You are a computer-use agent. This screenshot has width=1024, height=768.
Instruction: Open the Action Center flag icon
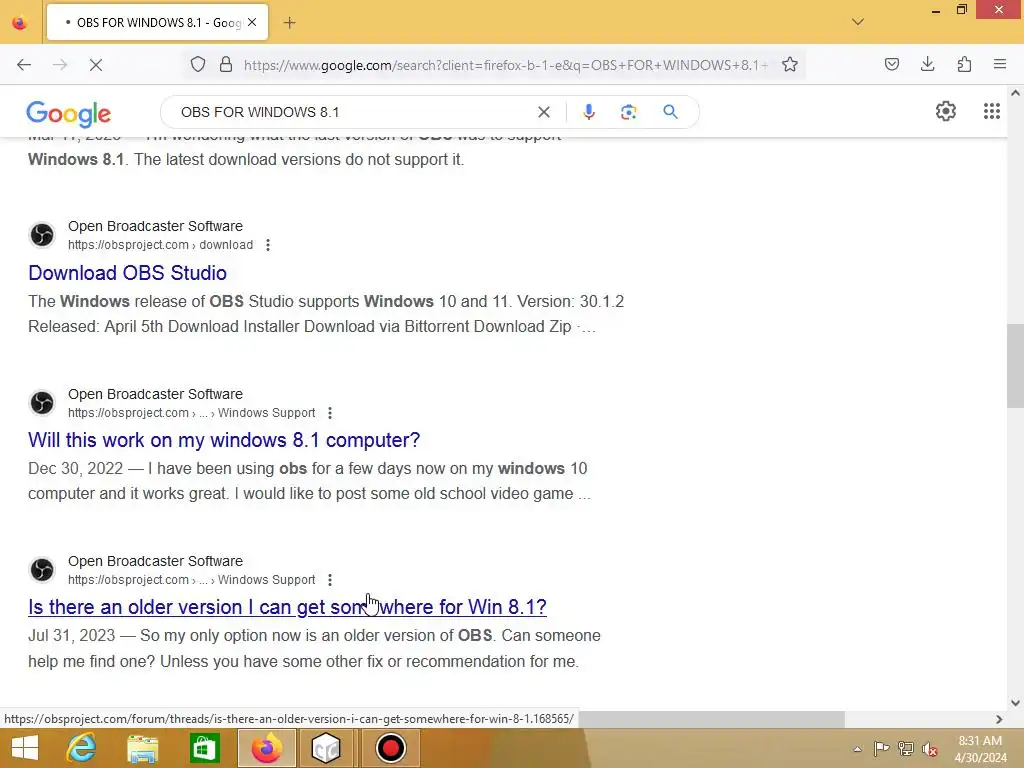pos(881,748)
